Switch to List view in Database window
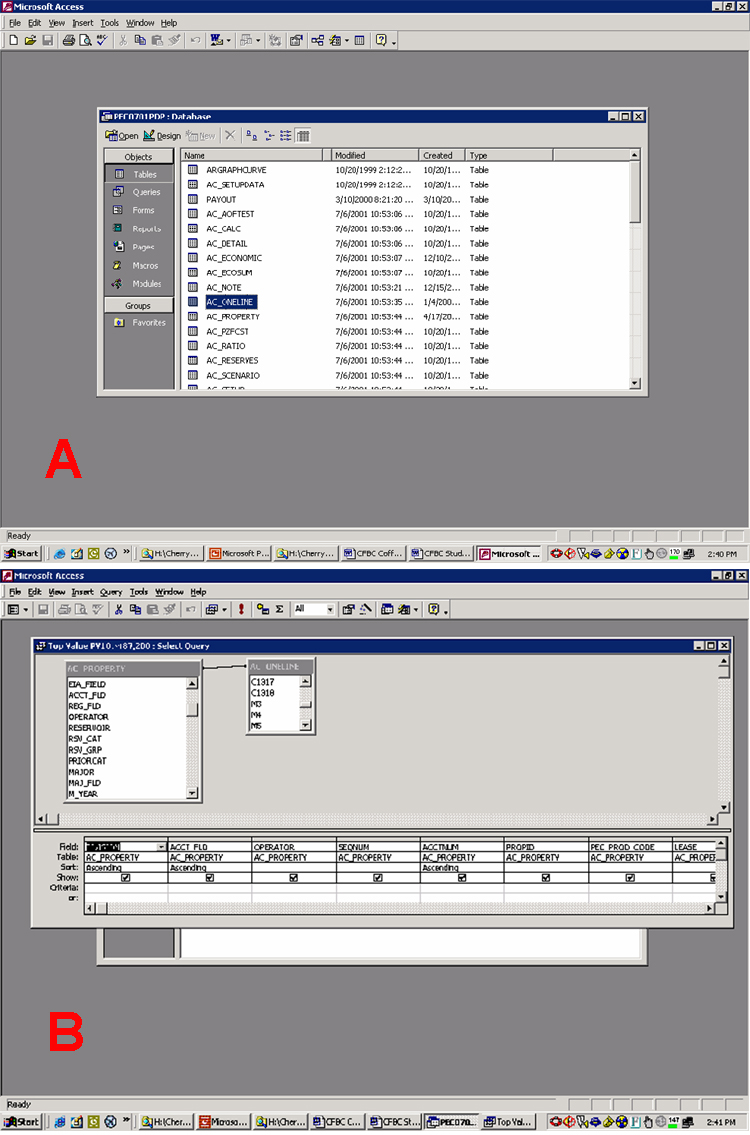The image size is (750, 1135). (x=286, y=135)
